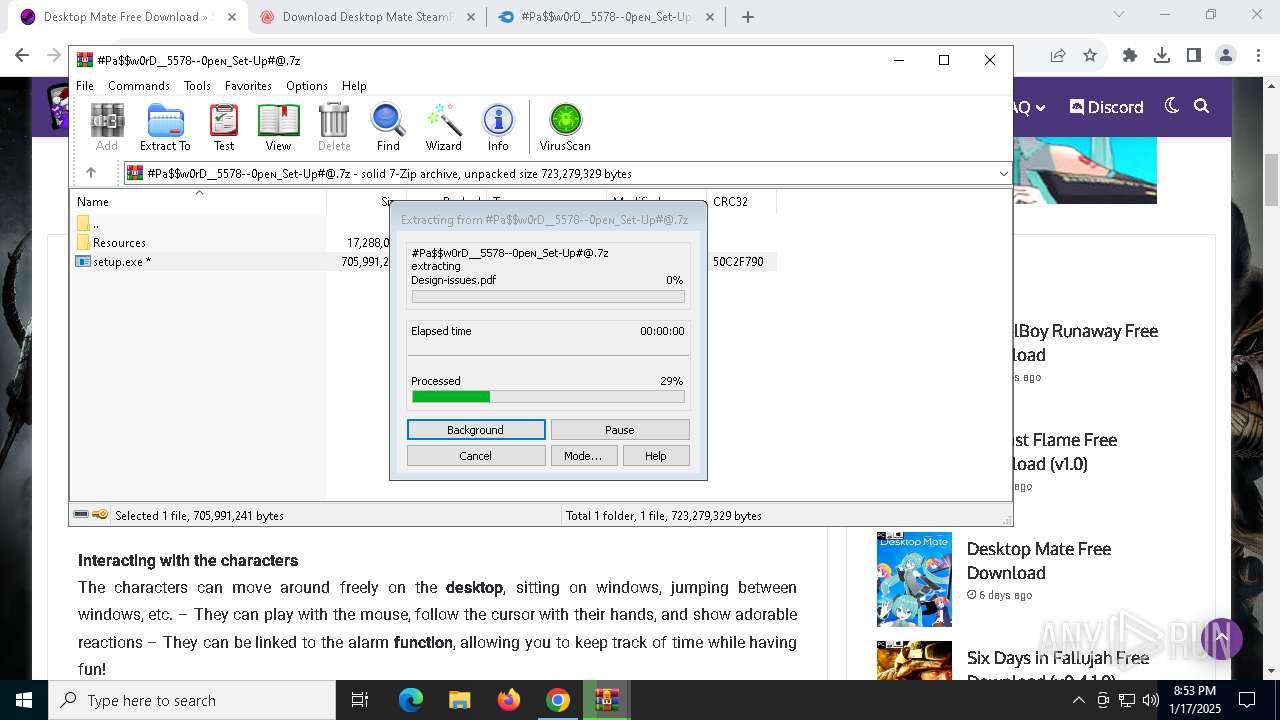The image size is (1280, 720).
Task: Open a new browser tab with plus
Action: tap(747, 16)
